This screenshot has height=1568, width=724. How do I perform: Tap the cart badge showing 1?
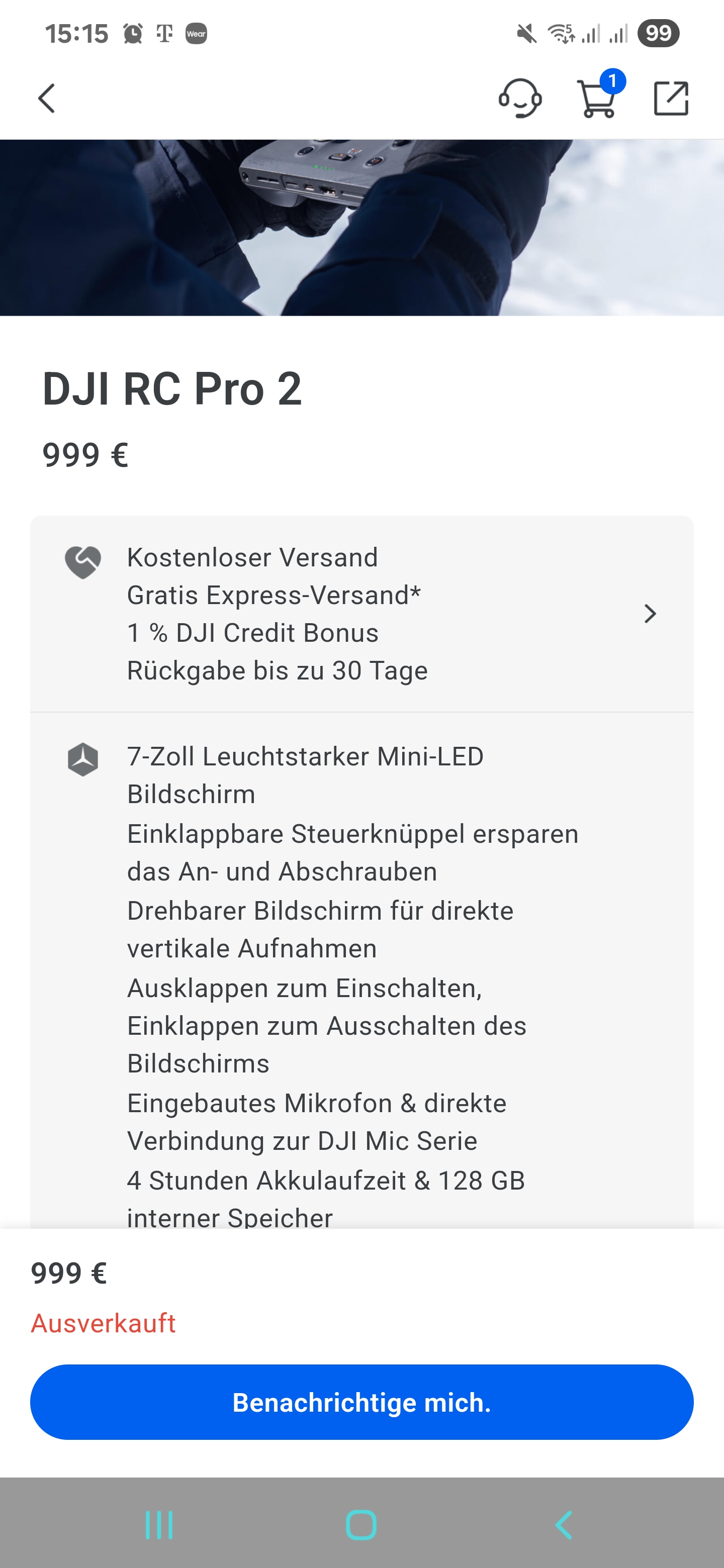[612, 81]
